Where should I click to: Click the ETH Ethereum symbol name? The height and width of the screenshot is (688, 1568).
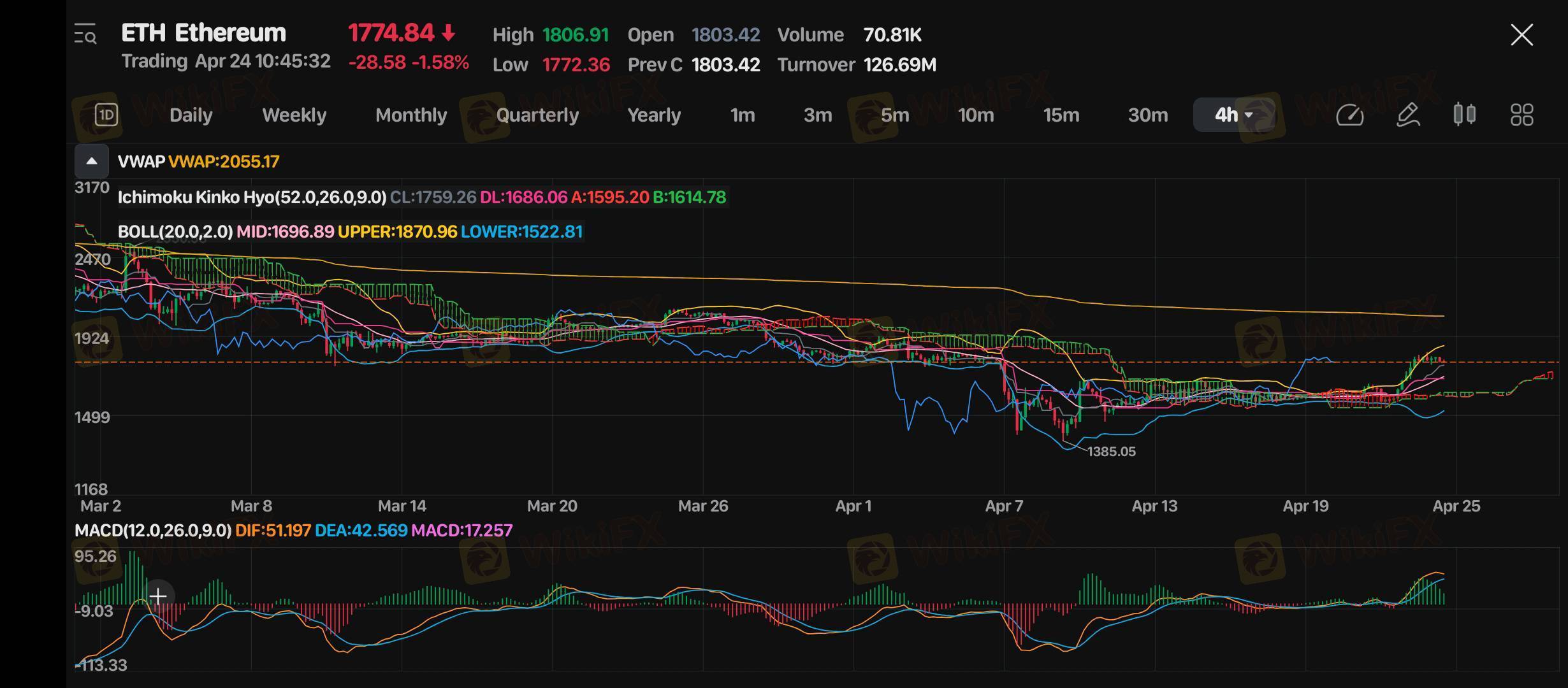(x=203, y=32)
